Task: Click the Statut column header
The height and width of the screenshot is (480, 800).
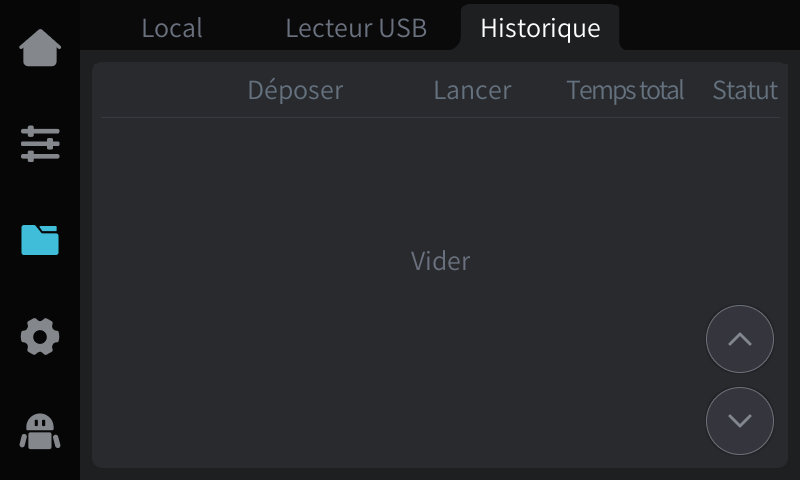Action: pos(745,90)
